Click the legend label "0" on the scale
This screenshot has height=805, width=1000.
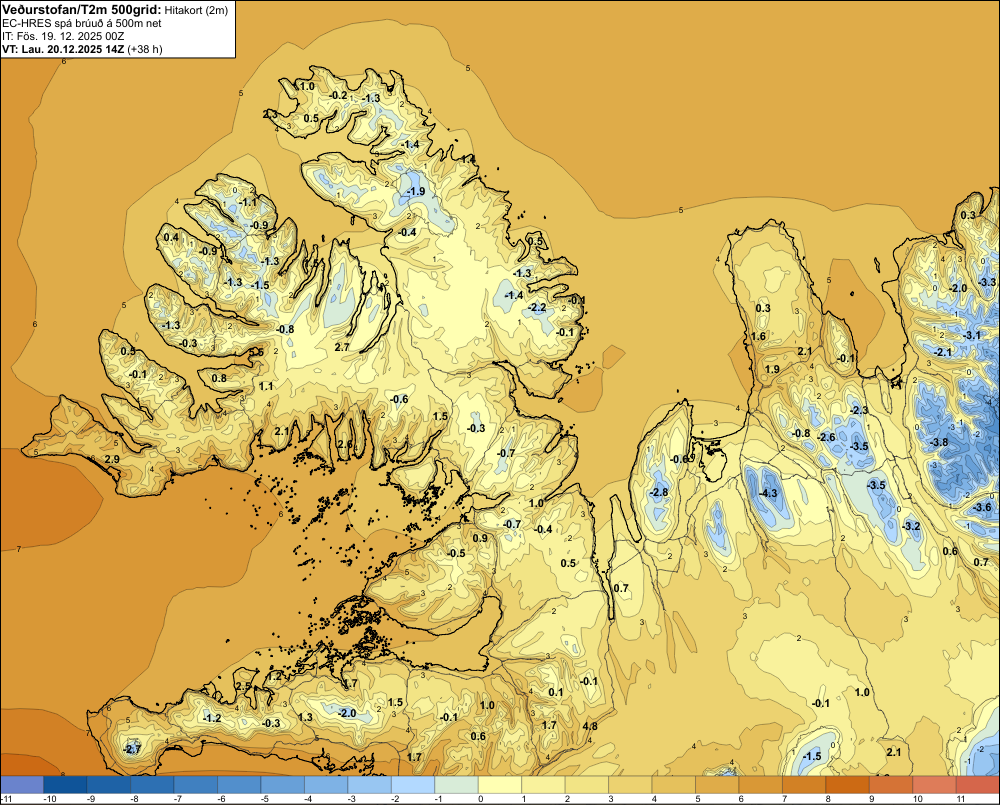(x=480, y=799)
